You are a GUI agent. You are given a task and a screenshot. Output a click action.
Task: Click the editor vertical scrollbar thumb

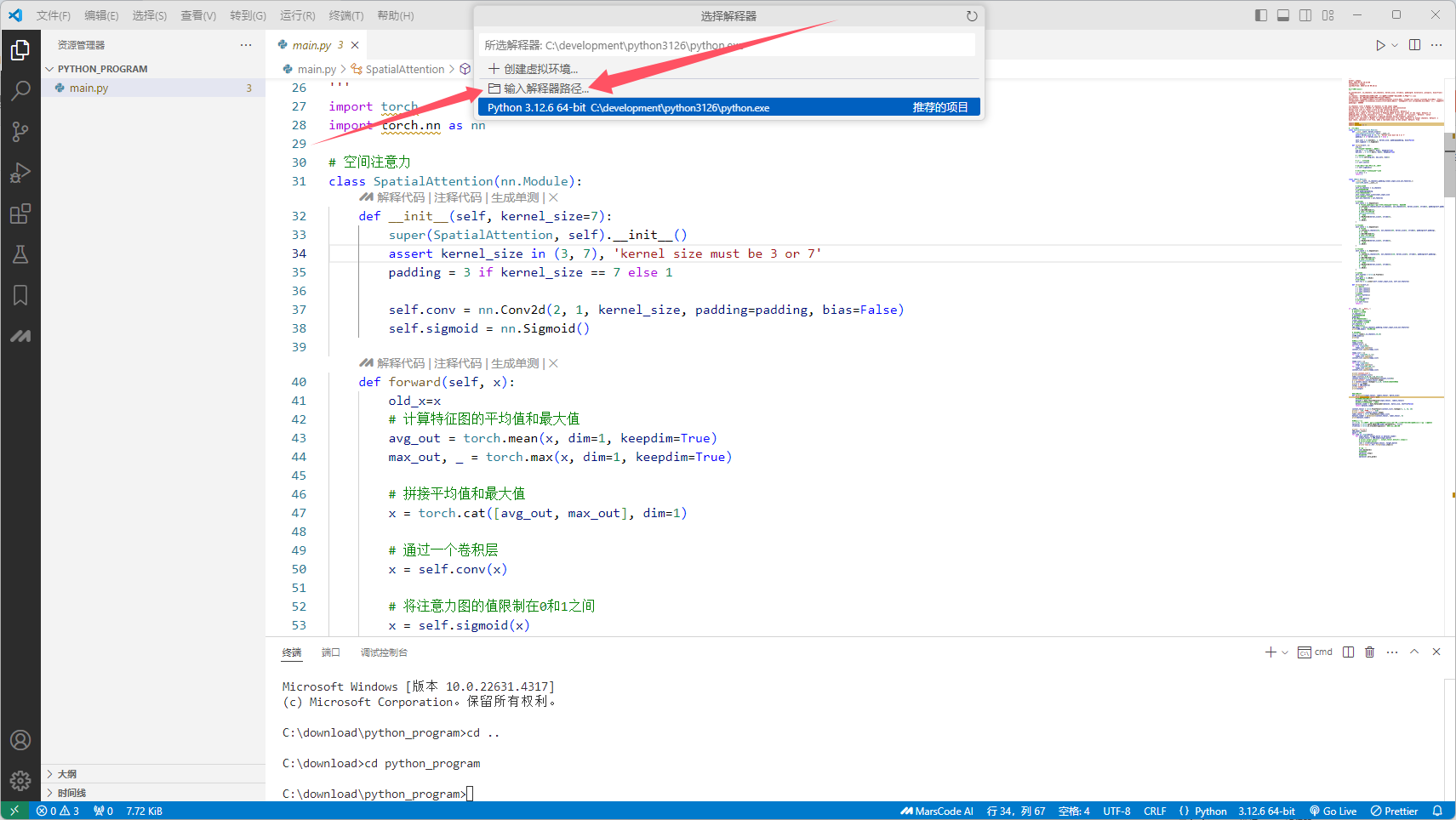point(1449,165)
